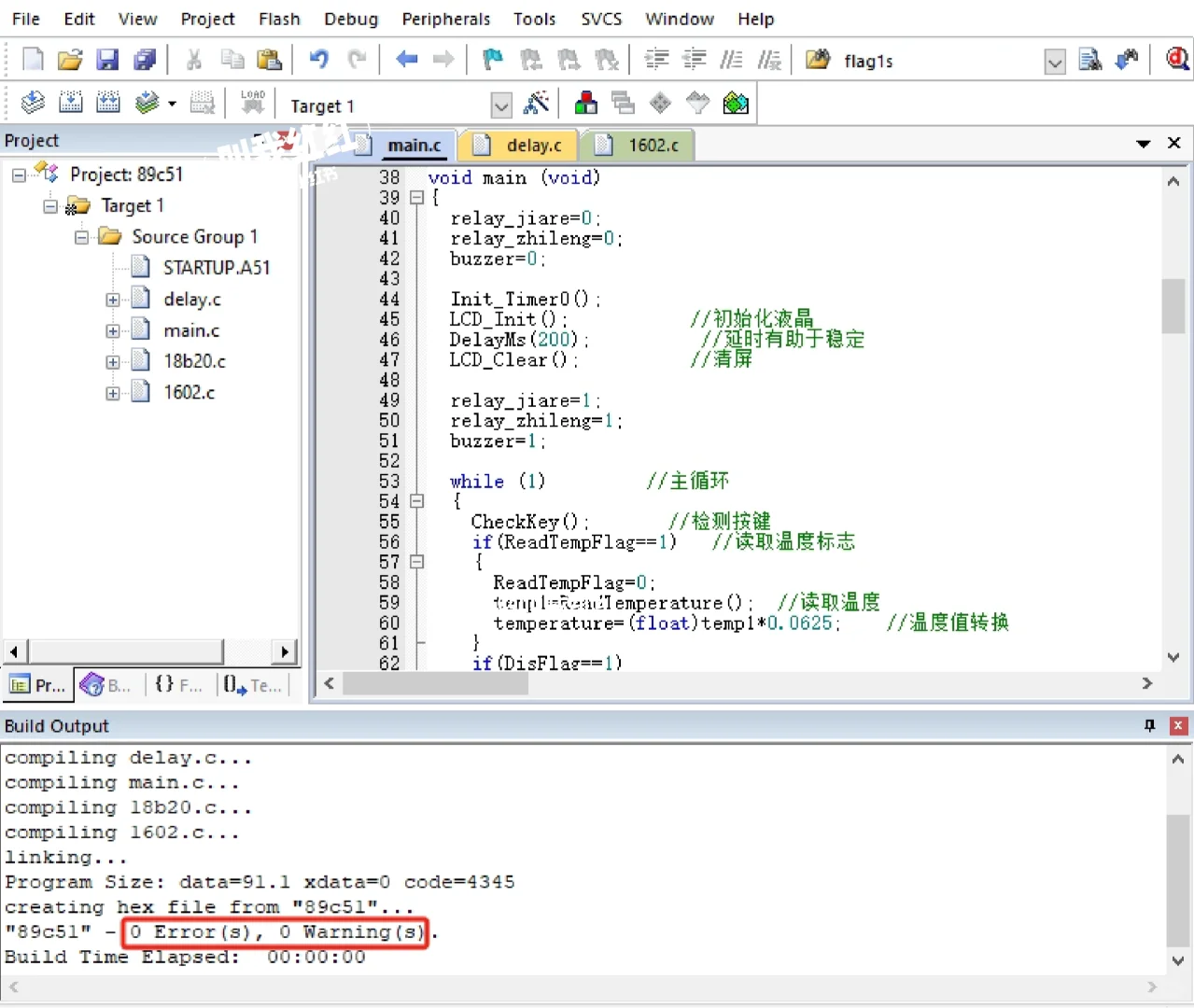Pin the Build Output panel
Screen dimensions: 1194x1008
coord(1149,726)
